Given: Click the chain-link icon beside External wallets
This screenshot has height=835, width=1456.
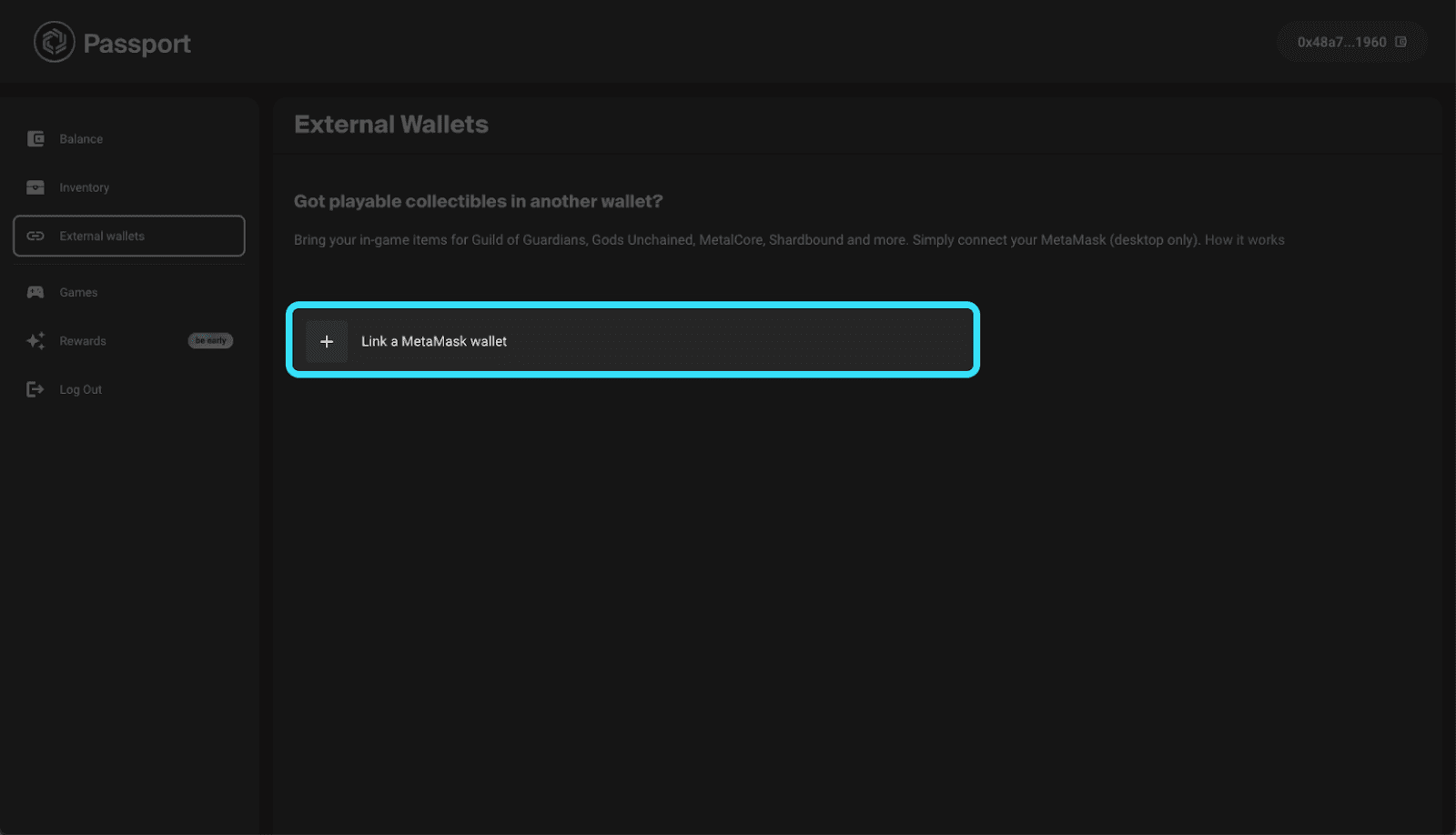Looking at the screenshot, I should coord(35,236).
